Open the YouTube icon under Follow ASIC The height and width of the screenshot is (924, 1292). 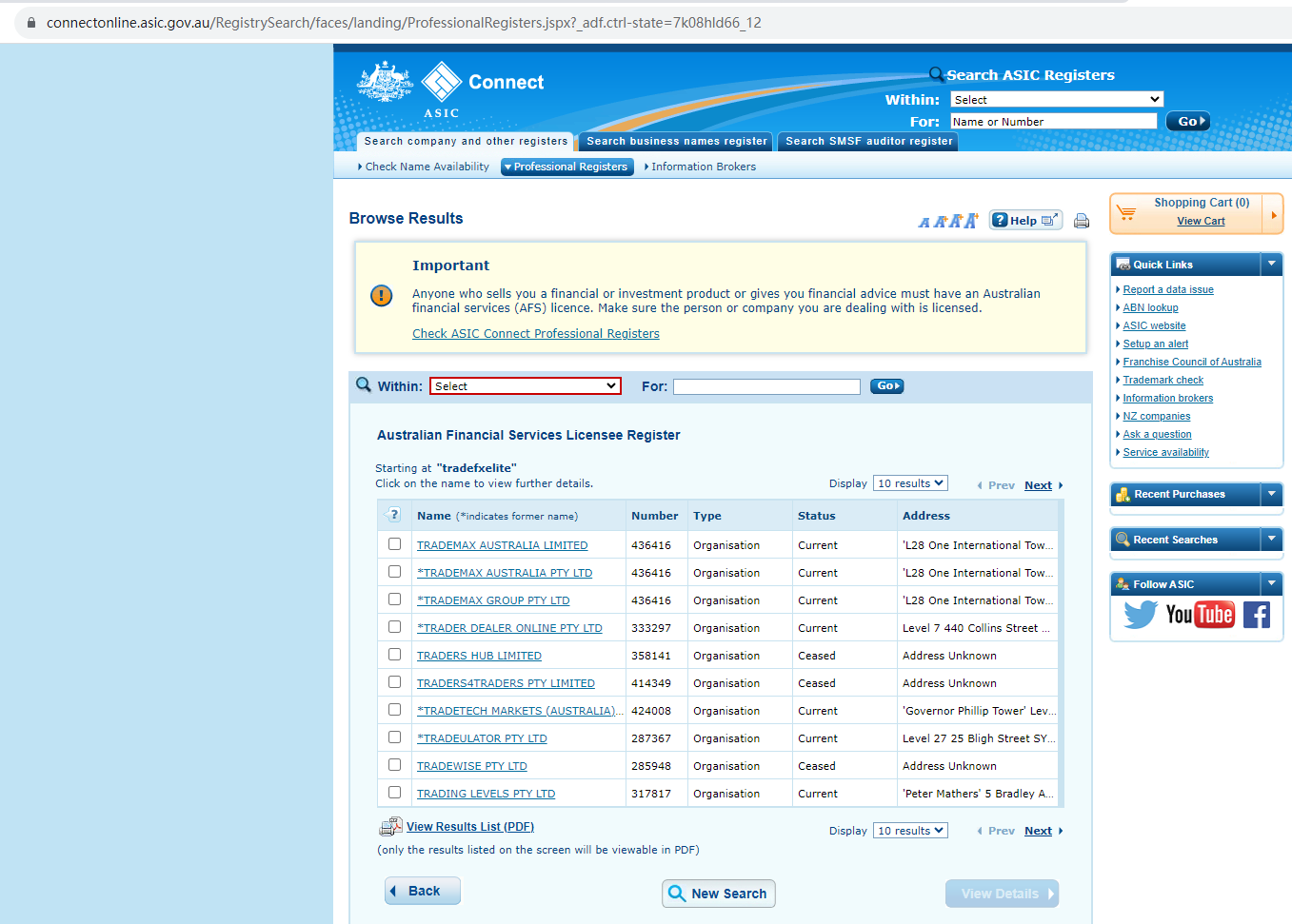click(1200, 615)
